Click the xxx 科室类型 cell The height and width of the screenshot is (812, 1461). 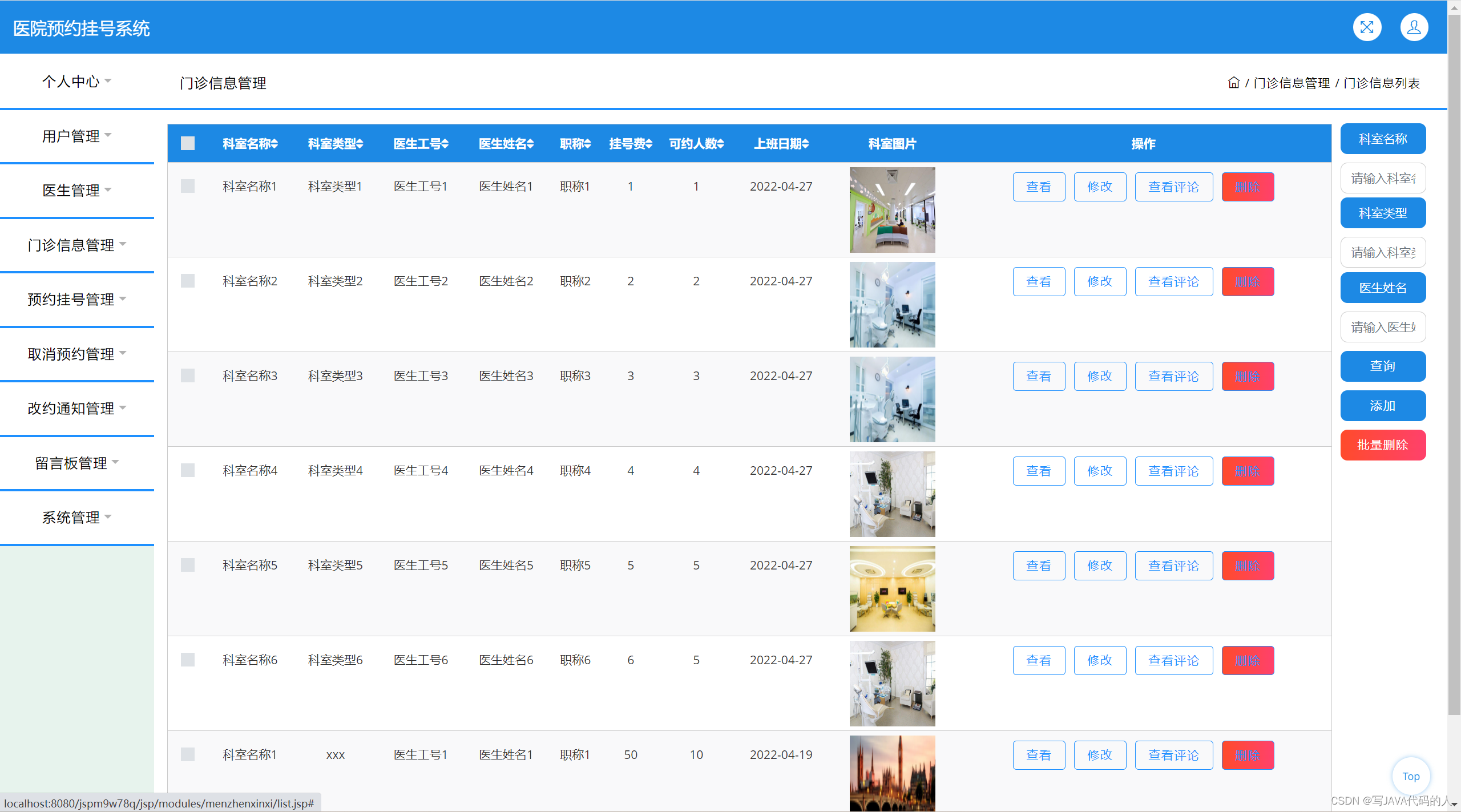pos(335,755)
